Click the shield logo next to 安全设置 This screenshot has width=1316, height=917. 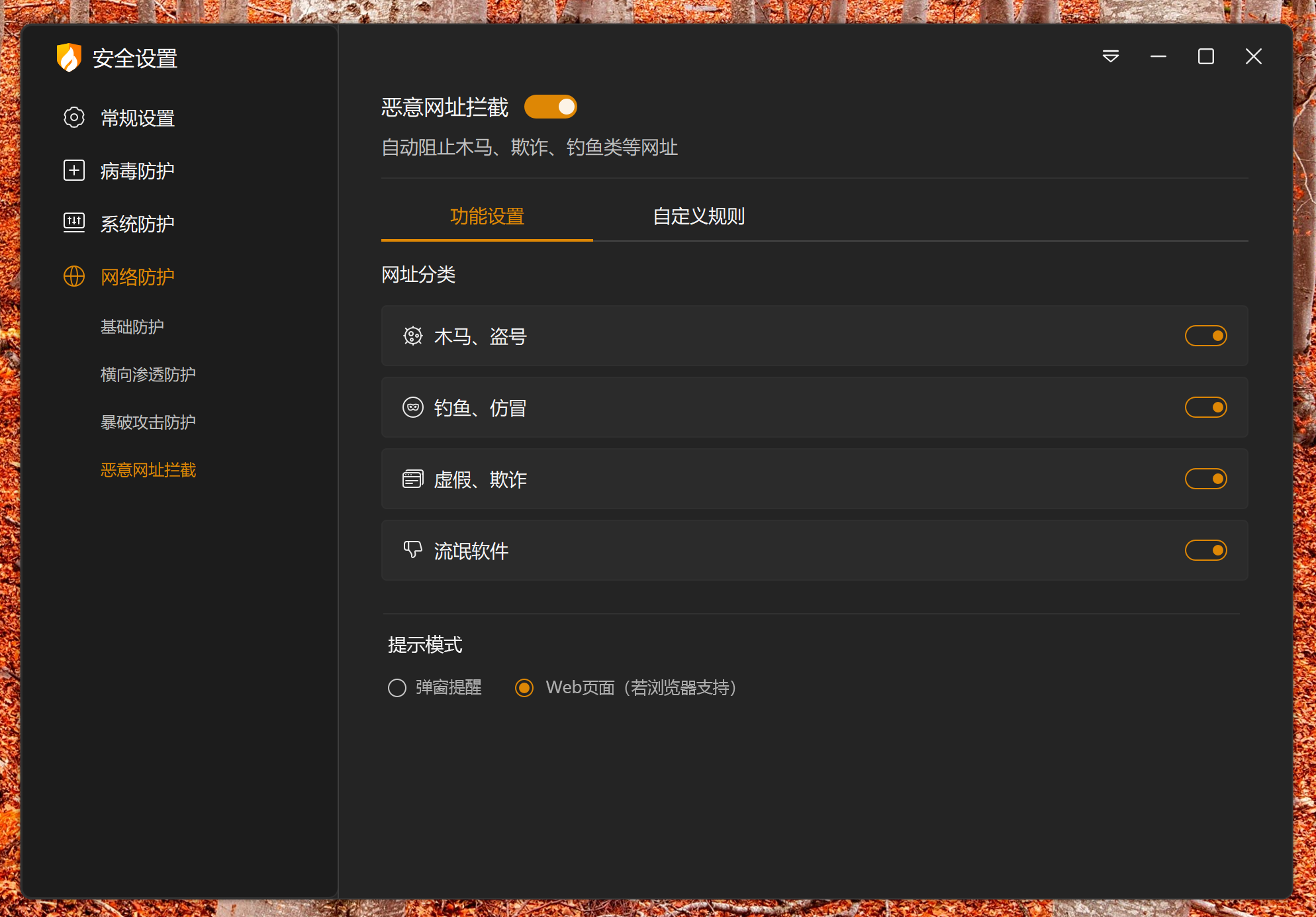pos(69,58)
